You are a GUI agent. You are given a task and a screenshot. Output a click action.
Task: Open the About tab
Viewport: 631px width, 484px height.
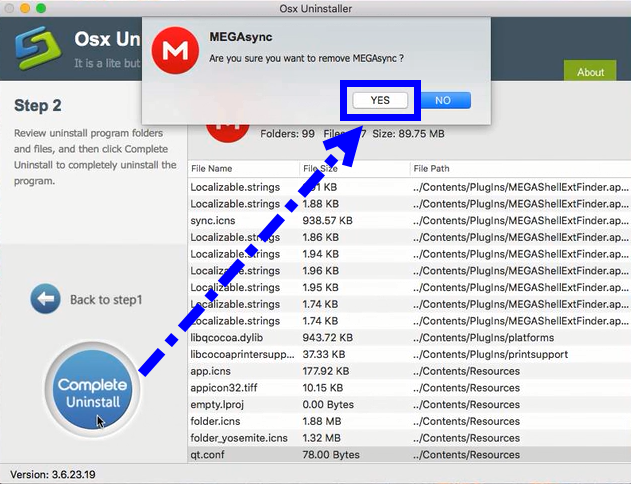(590, 72)
